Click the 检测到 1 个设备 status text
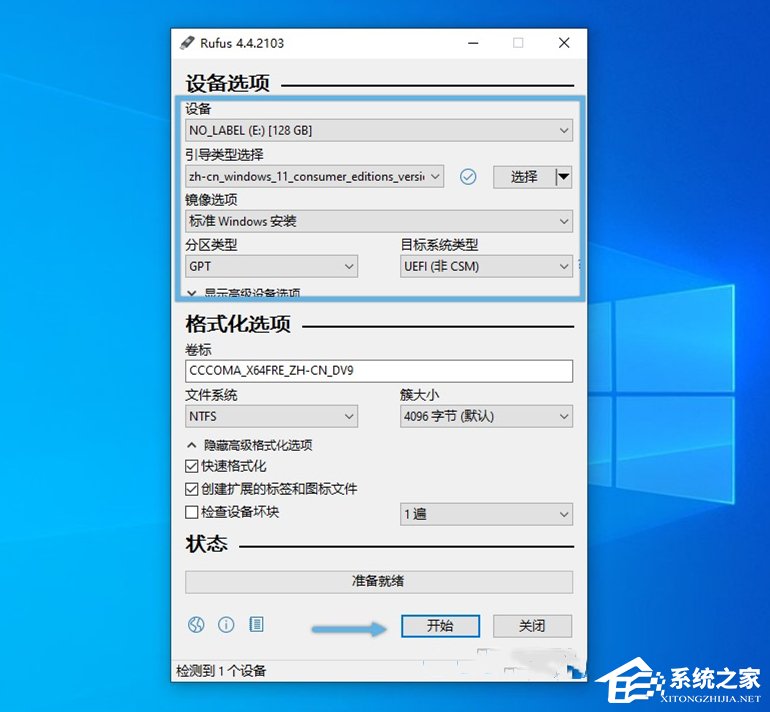The width and height of the screenshot is (770, 712). tap(221, 670)
